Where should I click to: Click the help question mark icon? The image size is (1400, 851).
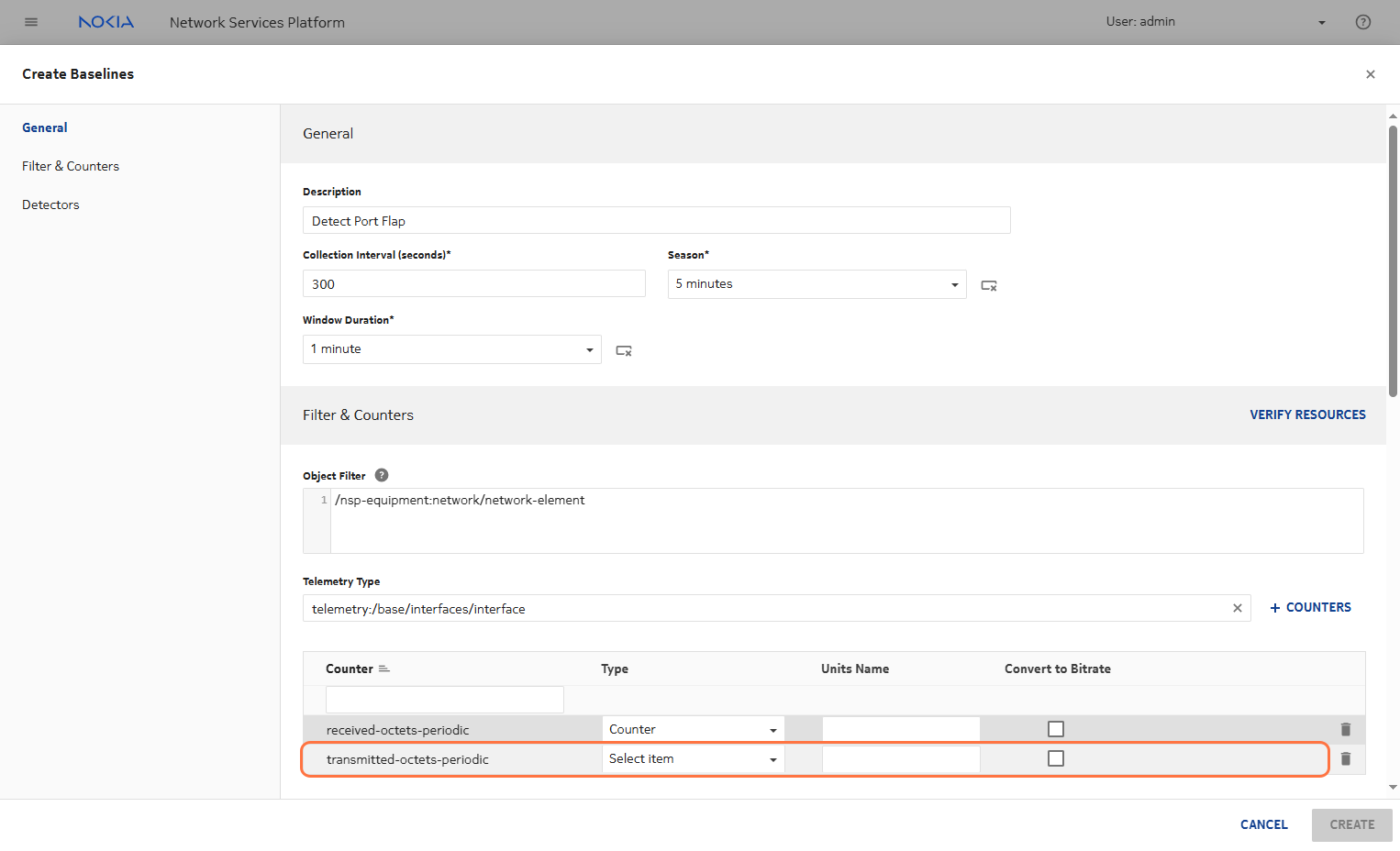pyautogui.click(x=1362, y=22)
